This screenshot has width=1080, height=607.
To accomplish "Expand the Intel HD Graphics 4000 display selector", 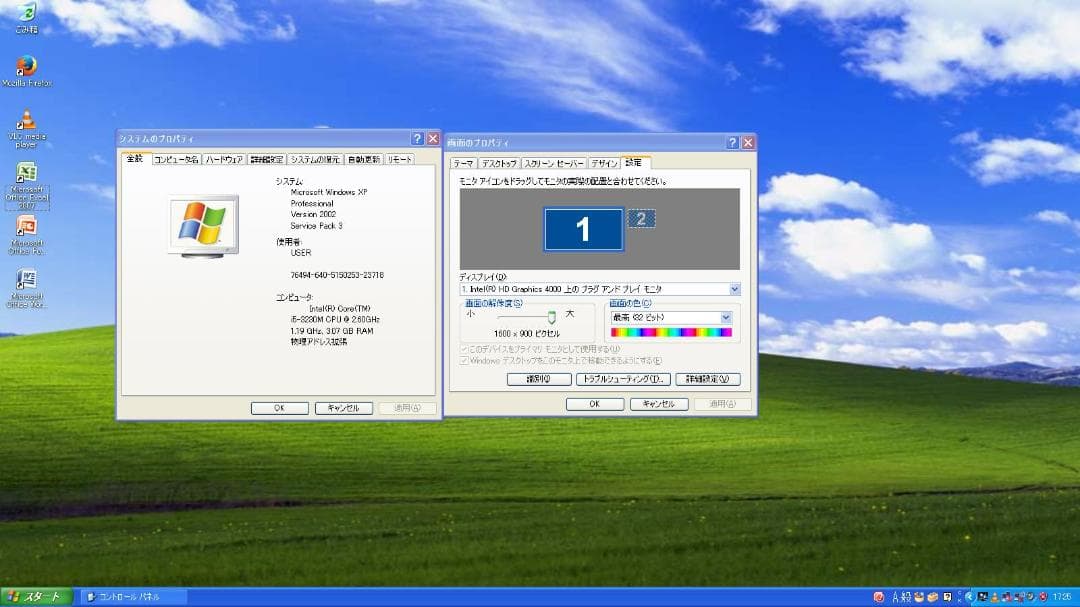I will coord(734,288).
